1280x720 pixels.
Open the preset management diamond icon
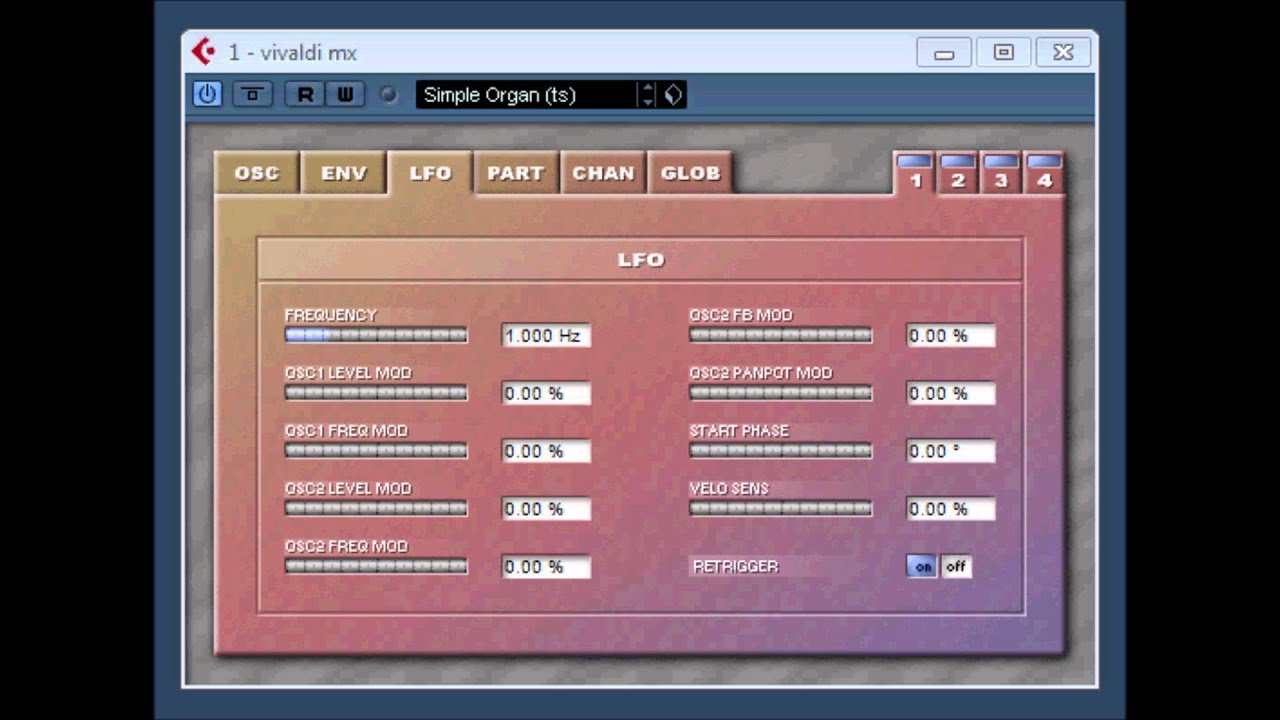pyautogui.click(x=673, y=95)
